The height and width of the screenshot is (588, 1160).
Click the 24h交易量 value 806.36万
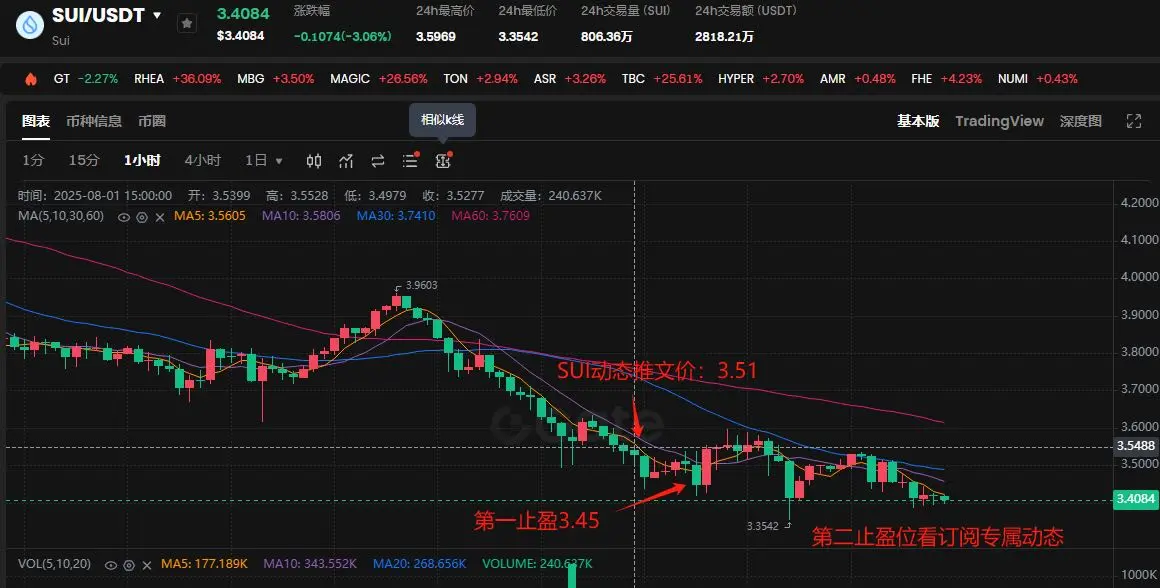[607, 36]
